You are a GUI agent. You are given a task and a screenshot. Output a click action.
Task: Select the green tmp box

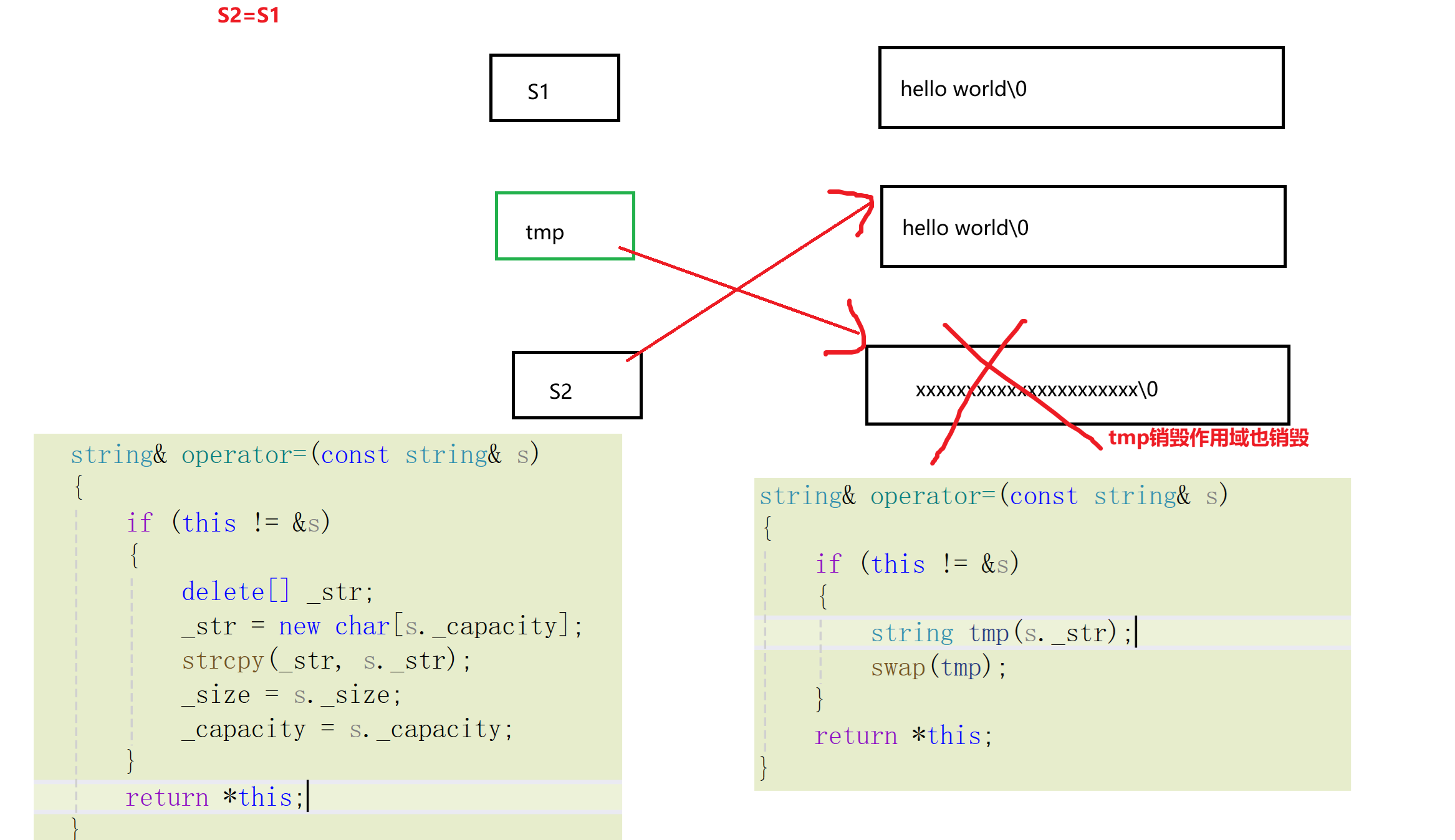[x=565, y=226]
